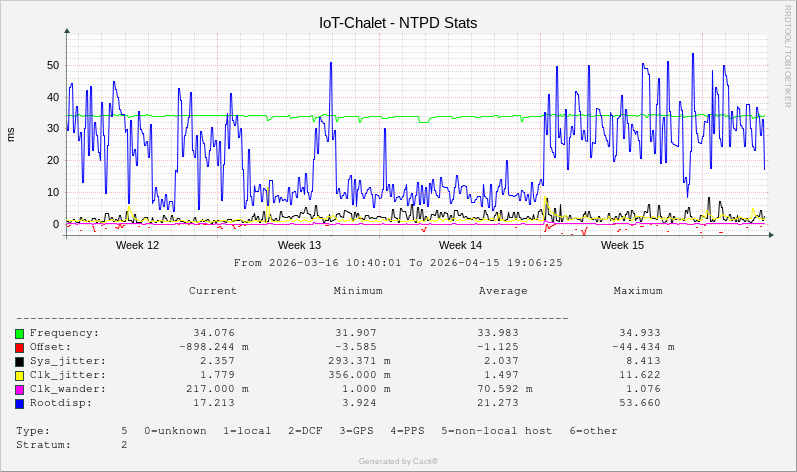Image resolution: width=797 pixels, height=472 pixels.
Task: Click the red Offset legend swatch
Action: pyautogui.click(x=19, y=347)
